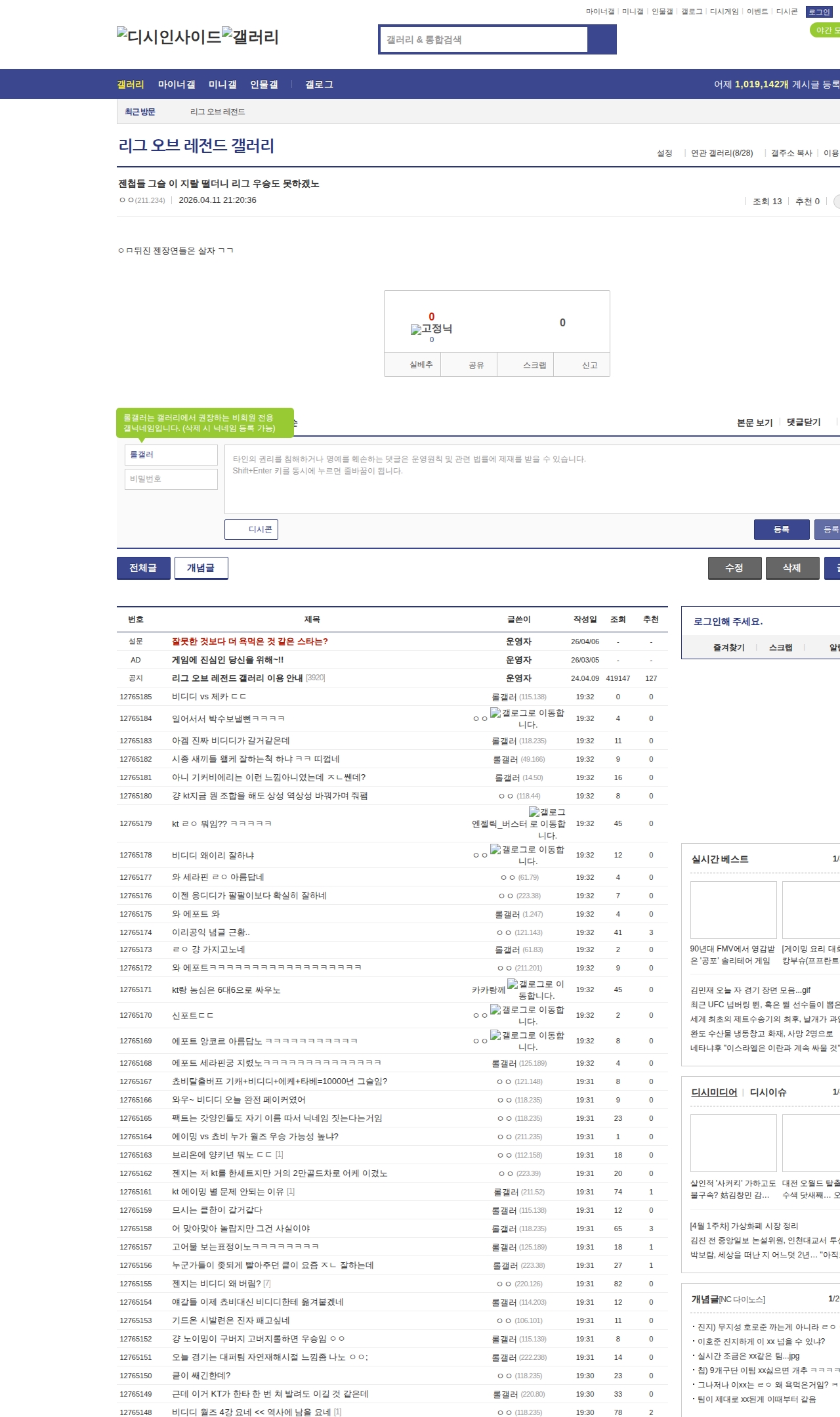The height and width of the screenshot is (1417, 840).
Task: Open gallog icon on post 12765184 row
Action: point(495,713)
